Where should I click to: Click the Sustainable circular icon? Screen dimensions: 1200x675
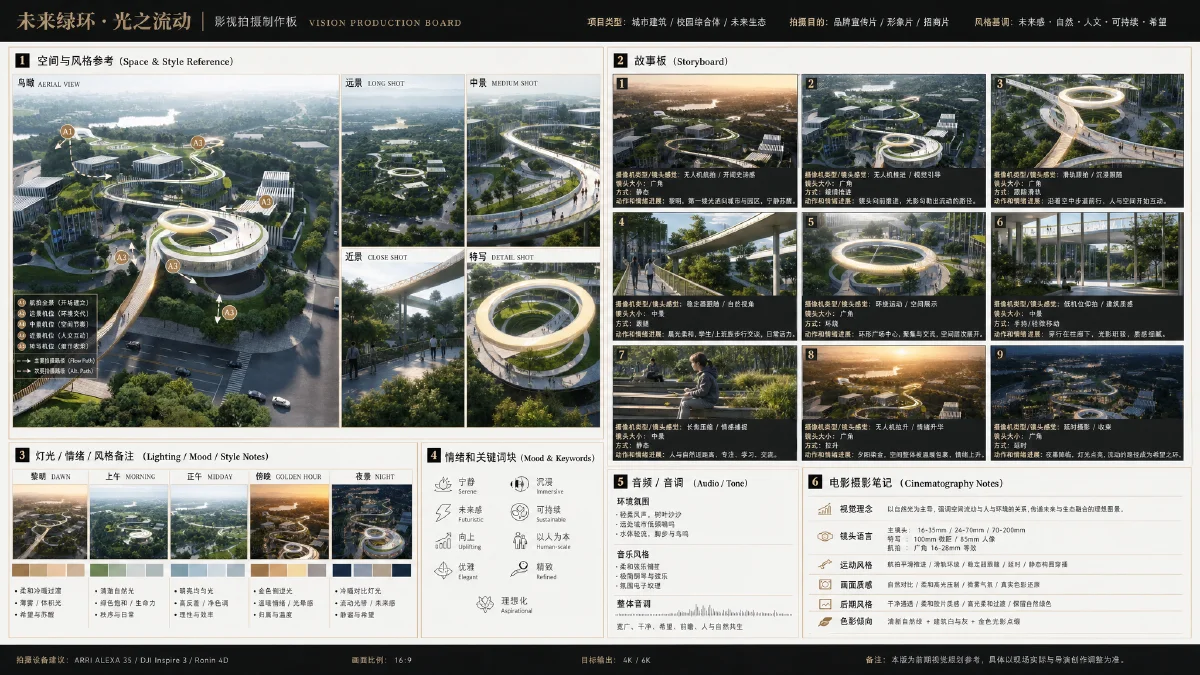519,512
